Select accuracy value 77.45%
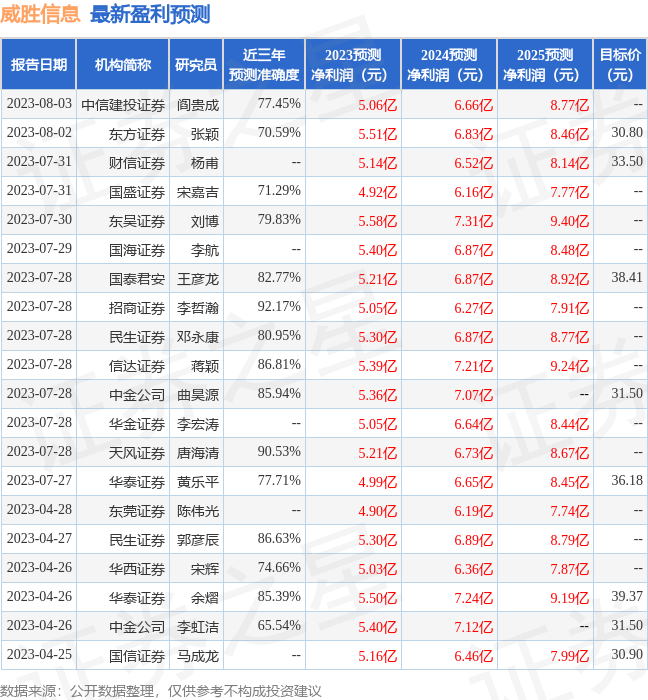The width and height of the screenshot is (648, 700). pyautogui.click(x=279, y=104)
